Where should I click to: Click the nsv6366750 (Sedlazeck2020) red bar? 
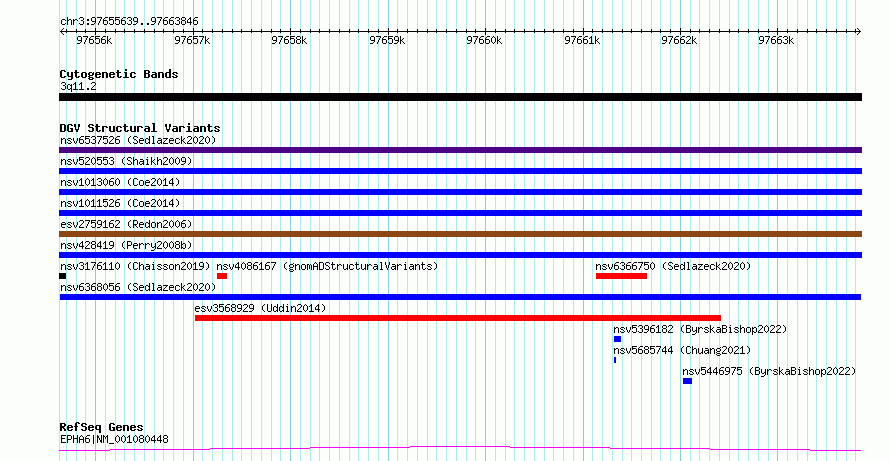click(x=622, y=276)
